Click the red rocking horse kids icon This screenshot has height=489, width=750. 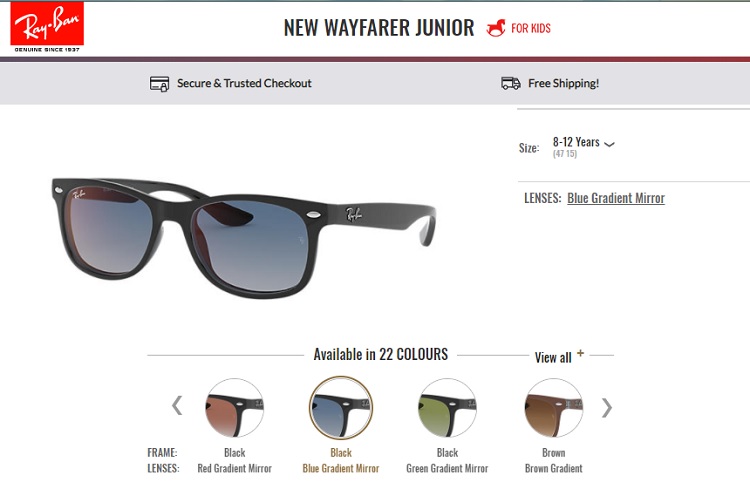pos(496,28)
